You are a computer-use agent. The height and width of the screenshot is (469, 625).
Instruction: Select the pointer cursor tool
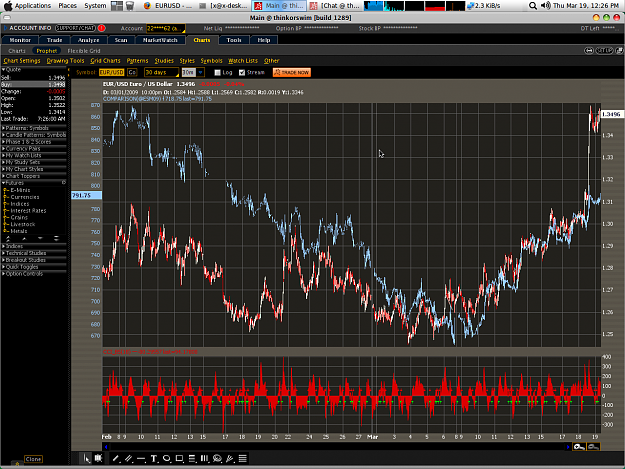coord(86,459)
